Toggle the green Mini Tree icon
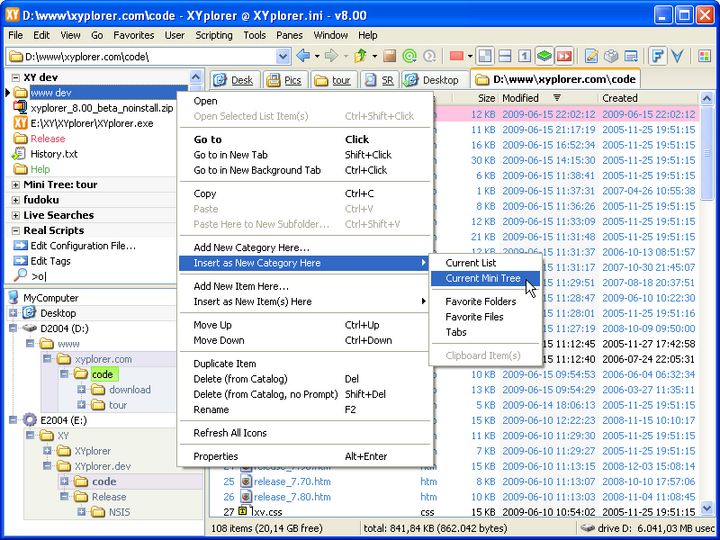 coord(544,56)
